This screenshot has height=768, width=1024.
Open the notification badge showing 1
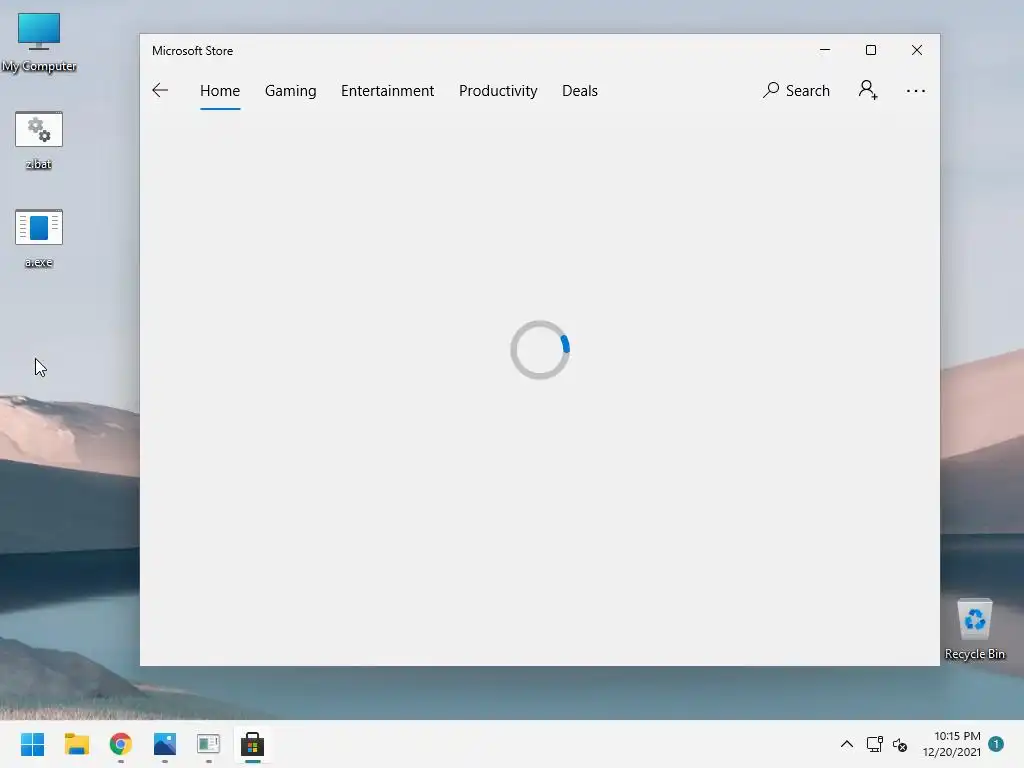point(996,744)
